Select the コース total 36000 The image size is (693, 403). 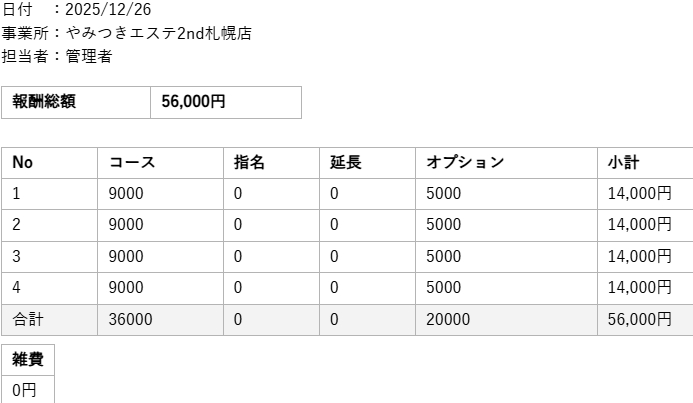131,320
